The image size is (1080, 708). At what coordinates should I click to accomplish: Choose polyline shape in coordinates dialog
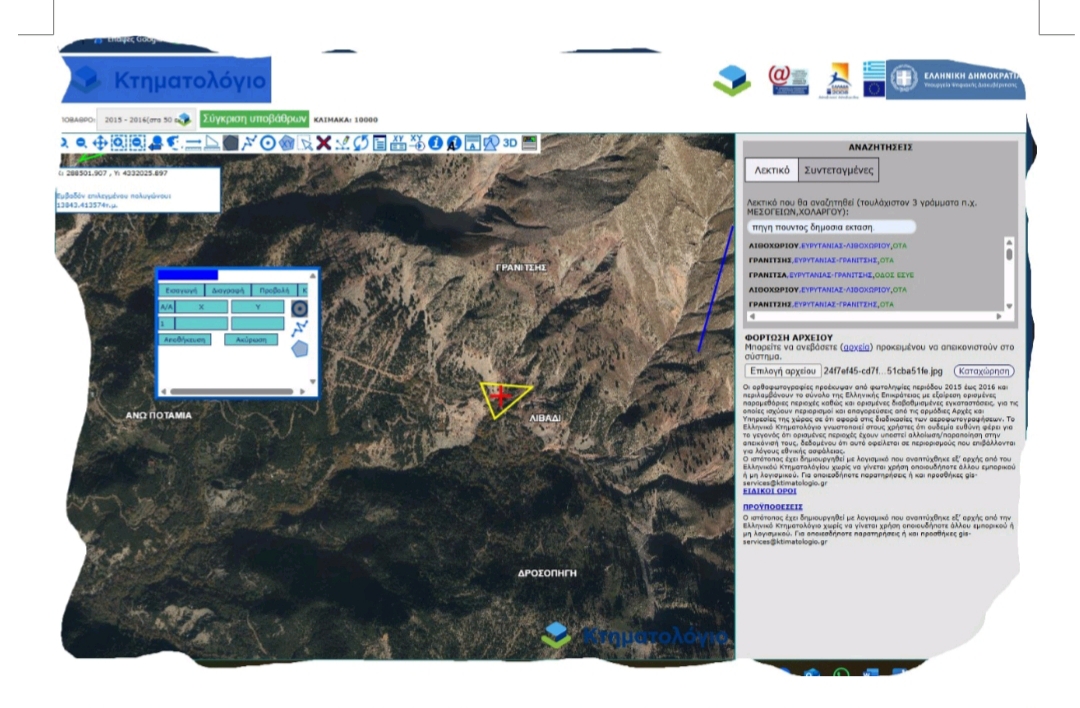(x=299, y=328)
